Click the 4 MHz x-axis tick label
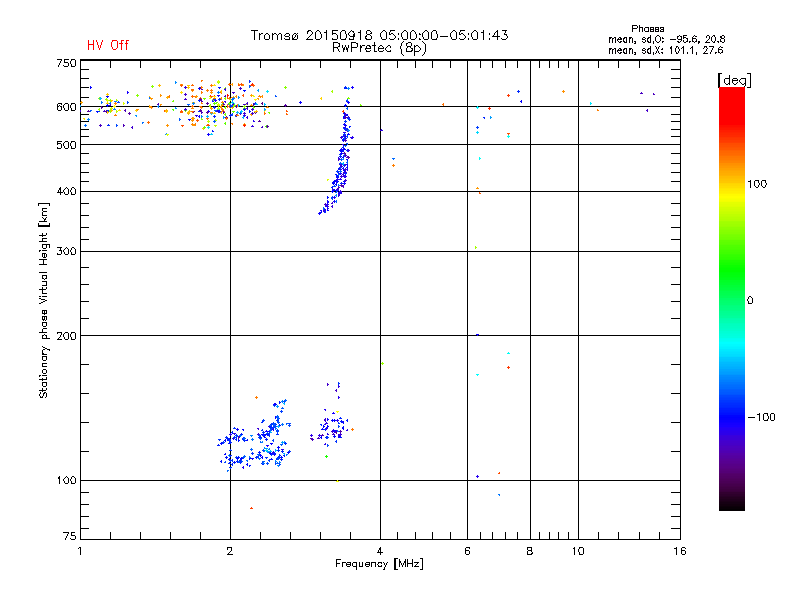800x600 pixels. (380, 551)
